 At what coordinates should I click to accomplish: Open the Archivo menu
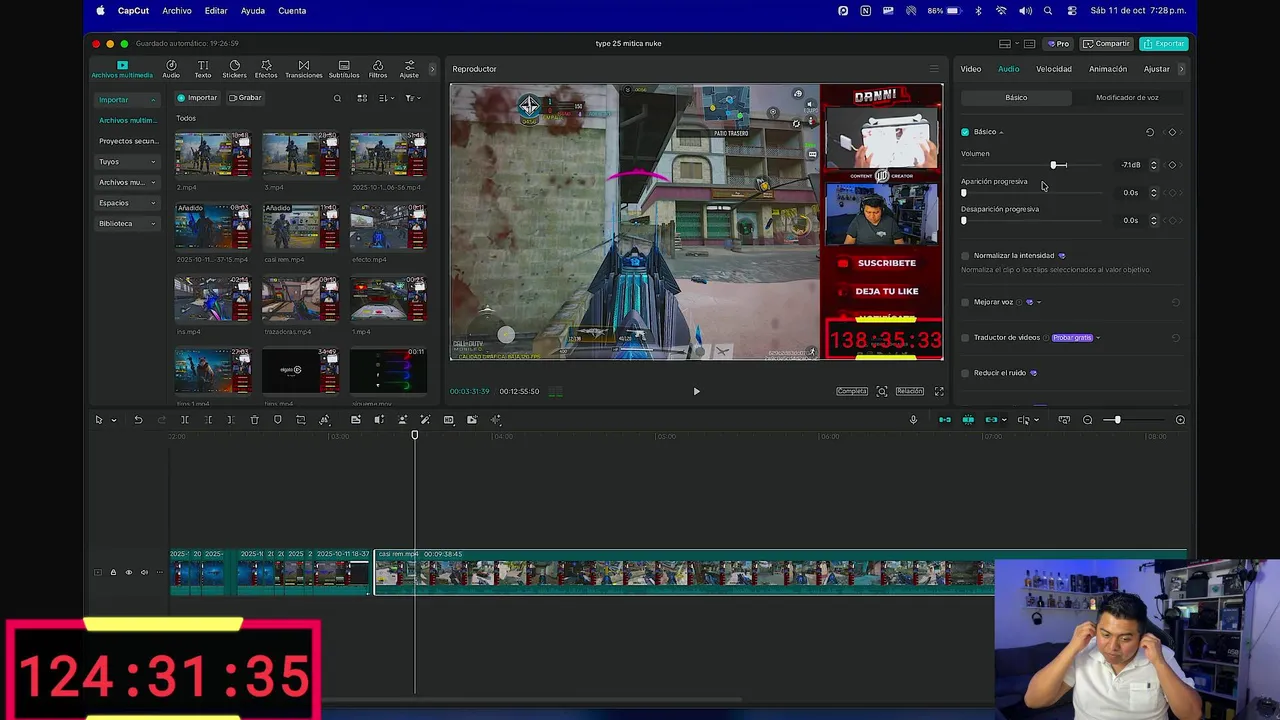pos(177,11)
